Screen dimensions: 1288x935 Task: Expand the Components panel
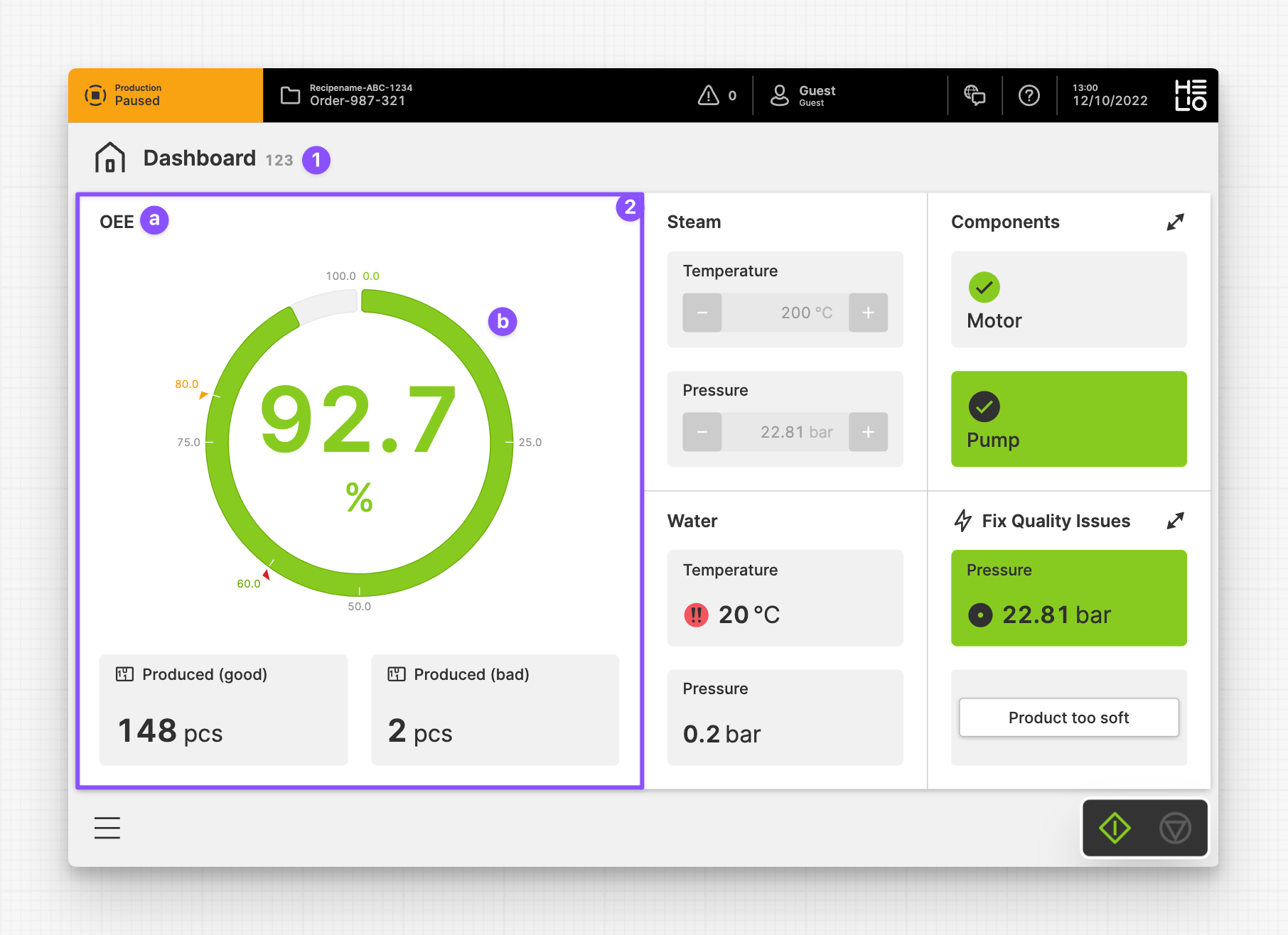pos(1175,222)
